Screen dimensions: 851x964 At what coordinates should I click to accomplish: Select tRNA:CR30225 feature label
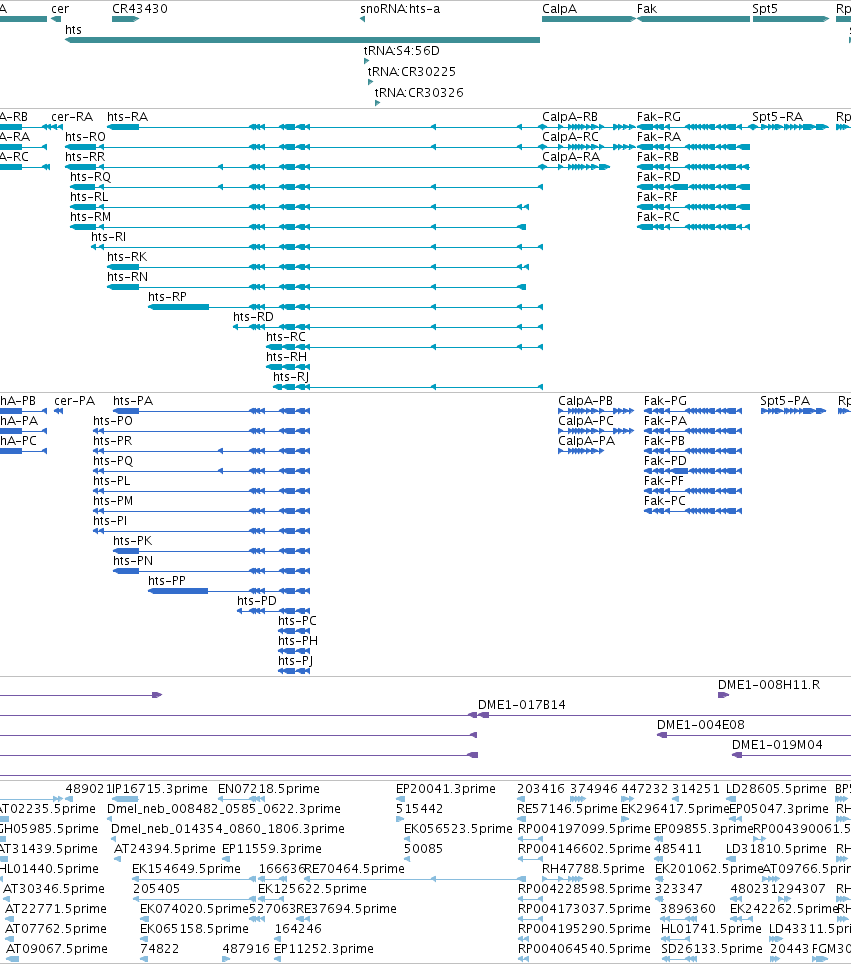click(x=412, y=72)
